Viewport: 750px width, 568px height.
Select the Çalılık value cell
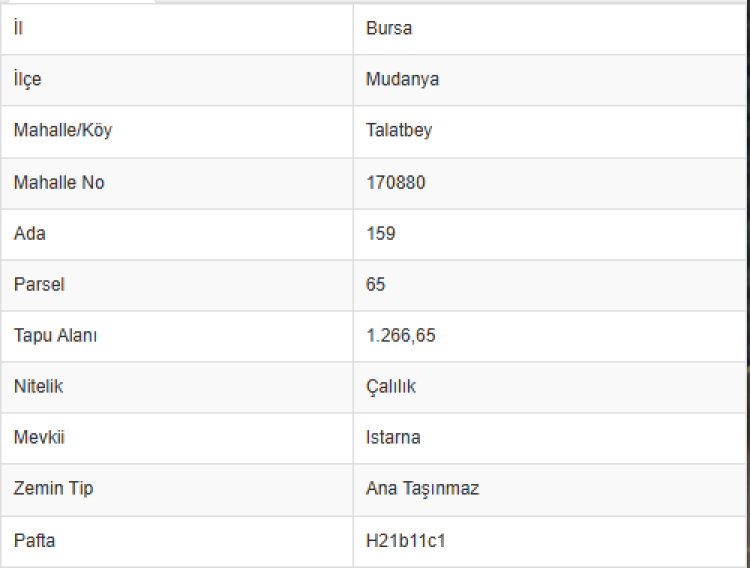coord(391,387)
